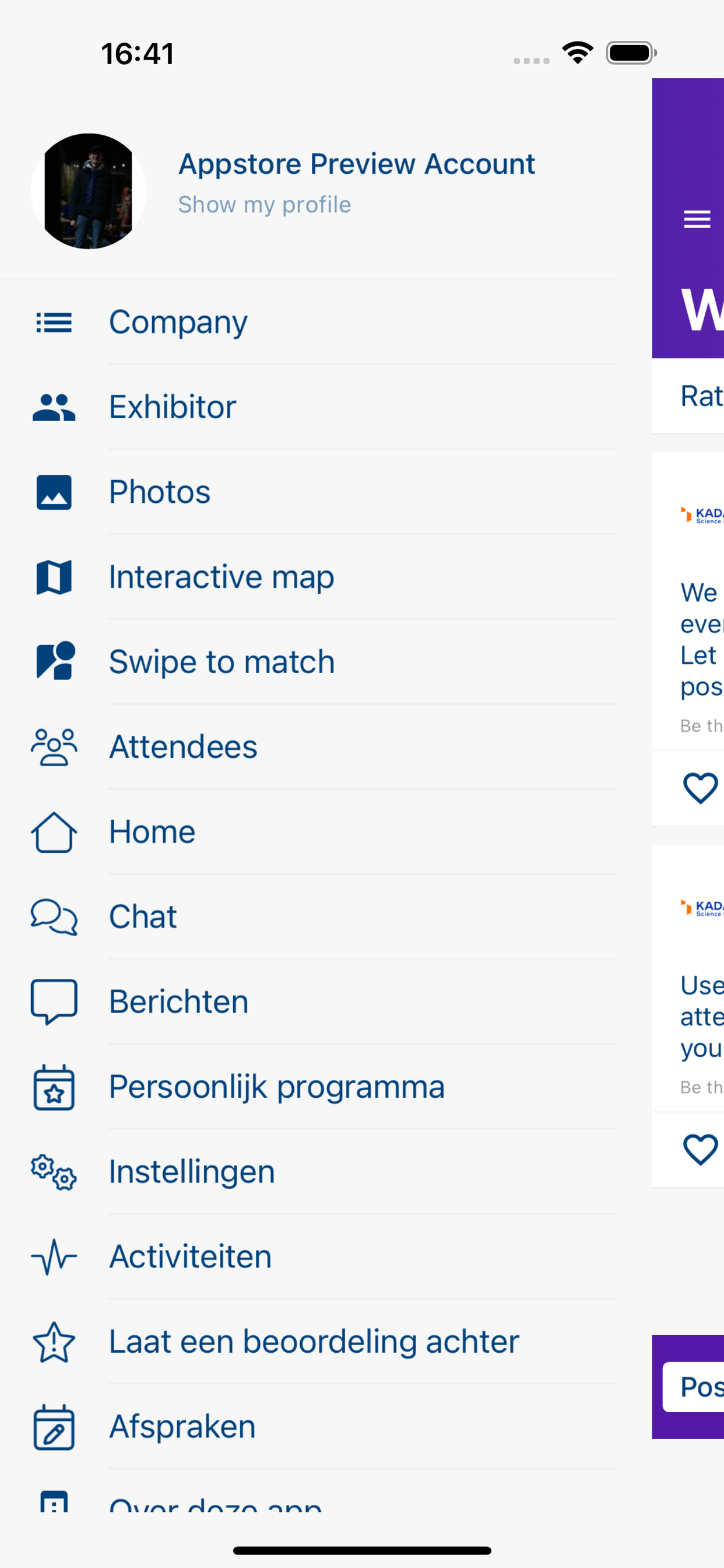The width and height of the screenshot is (724, 1568).
Task: Tap the Photos image icon
Action: pyautogui.click(x=54, y=492)
